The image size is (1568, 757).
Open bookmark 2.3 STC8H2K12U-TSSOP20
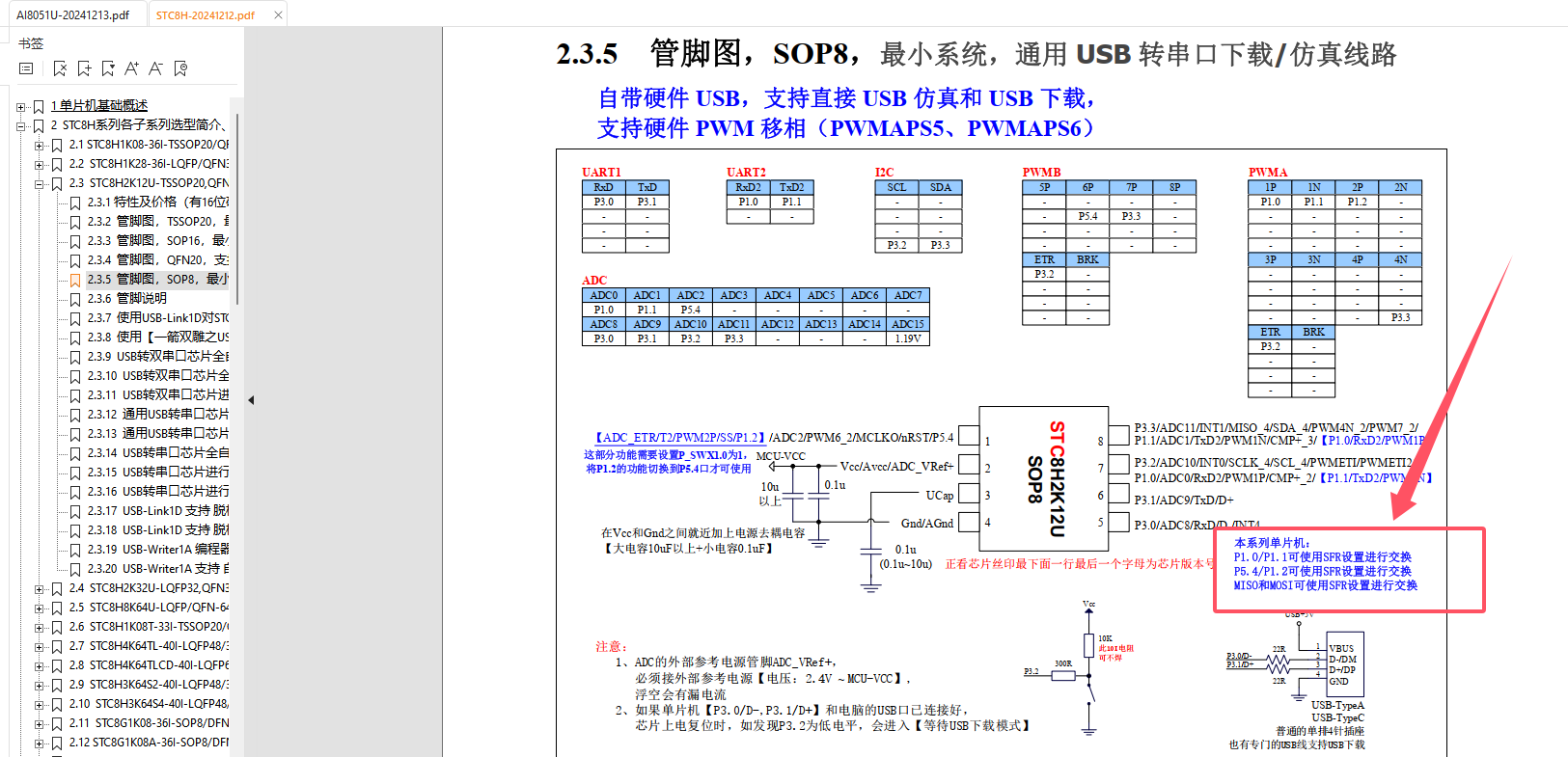coord(149,183)
